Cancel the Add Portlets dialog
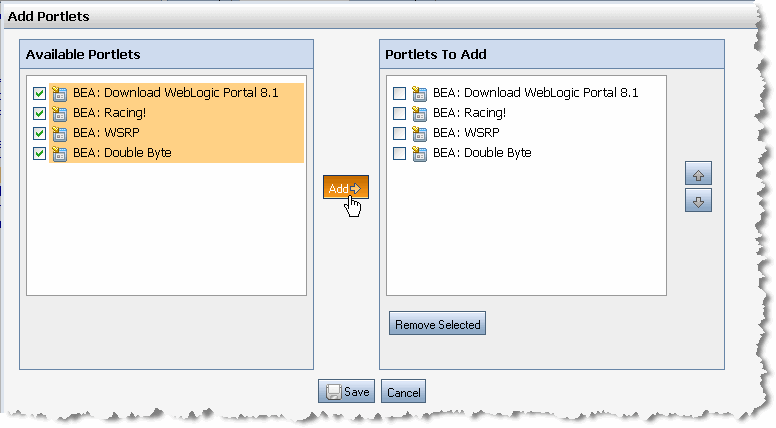Viewport: 776px width, 428px height. click(x=403, y=392)
